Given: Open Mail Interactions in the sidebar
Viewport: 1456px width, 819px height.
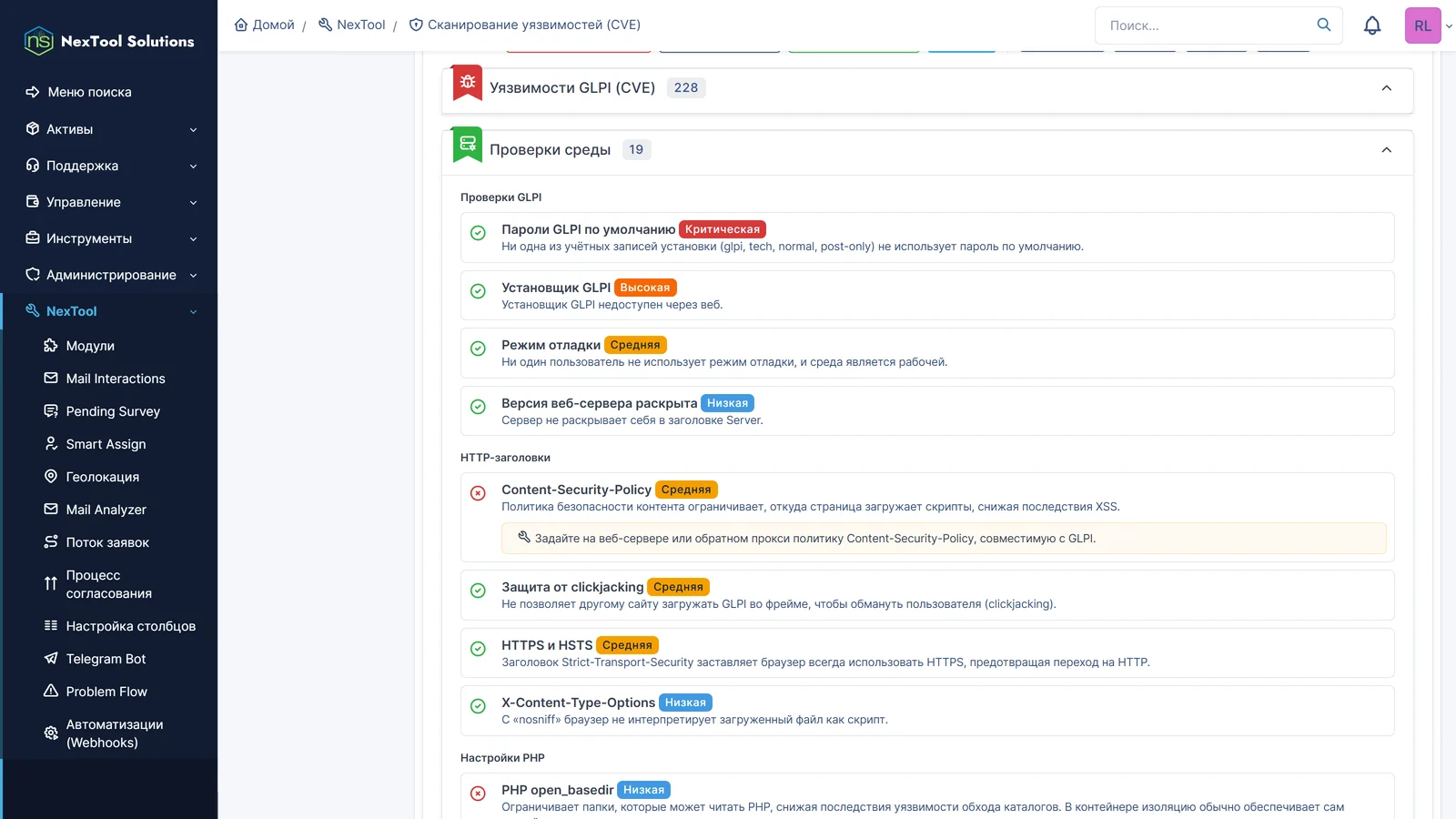Looking at the screenshot, I should tap(116, 379).
